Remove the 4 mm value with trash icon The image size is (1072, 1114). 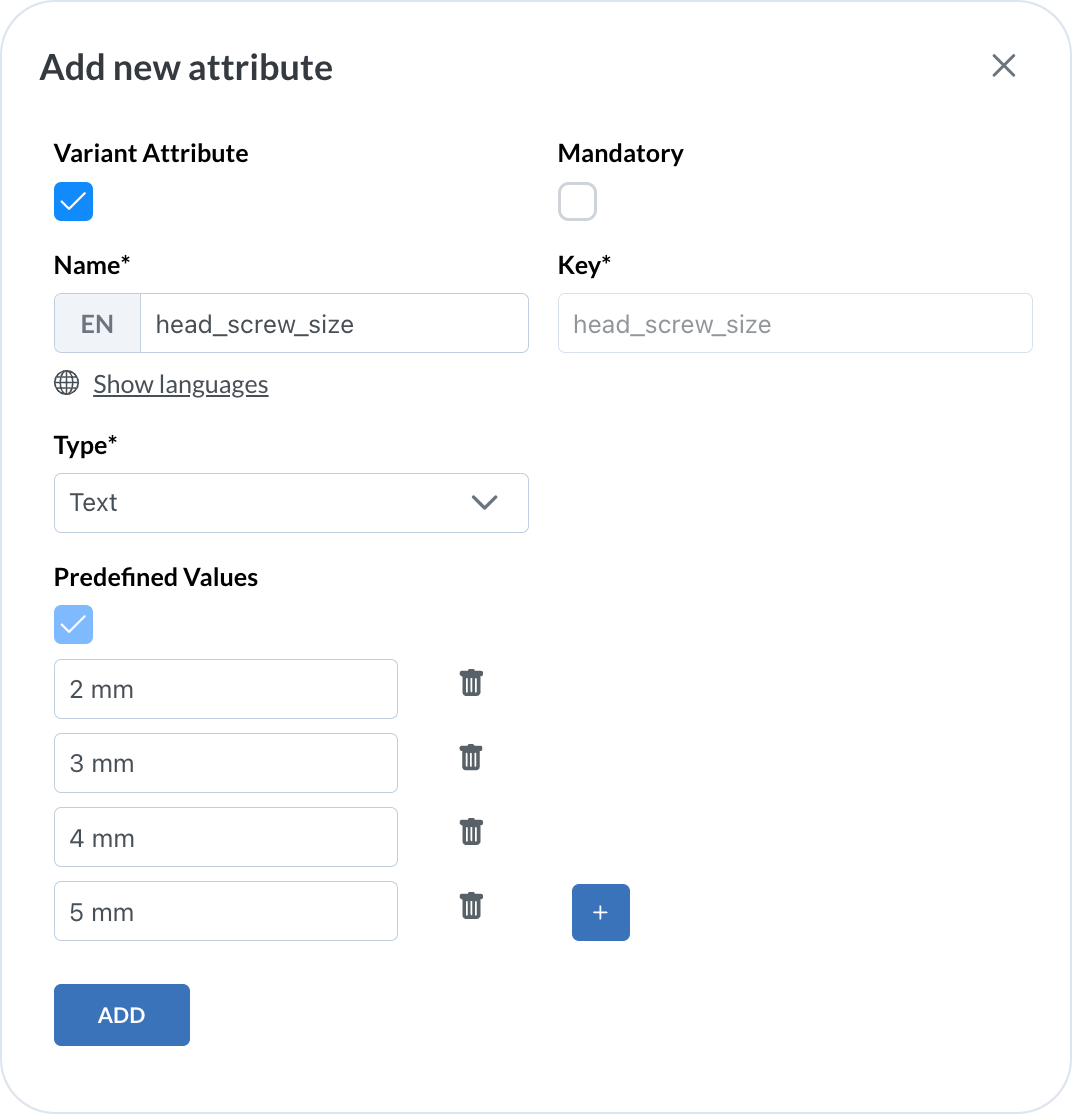[471, 832]
